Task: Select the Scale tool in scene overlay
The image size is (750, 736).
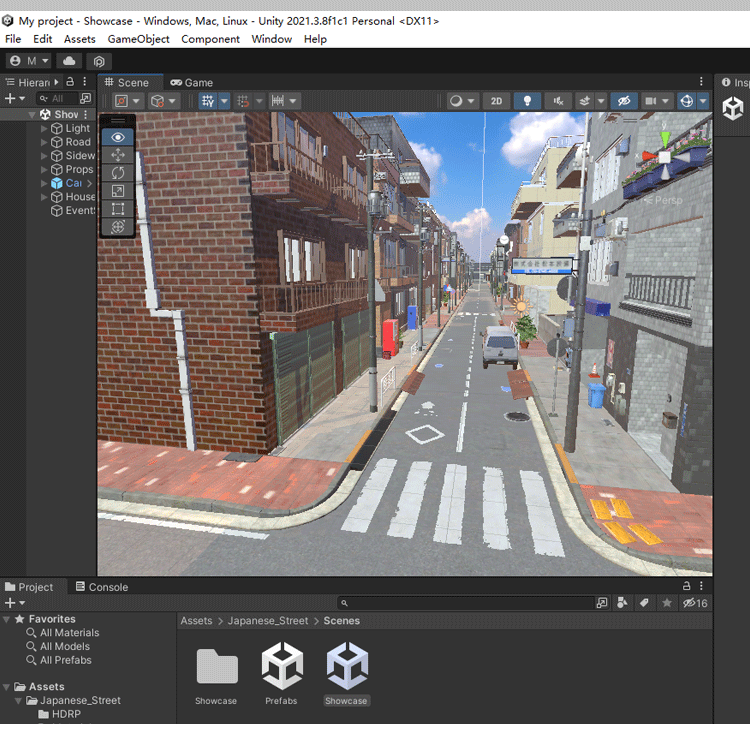Action: click(118, 191)
